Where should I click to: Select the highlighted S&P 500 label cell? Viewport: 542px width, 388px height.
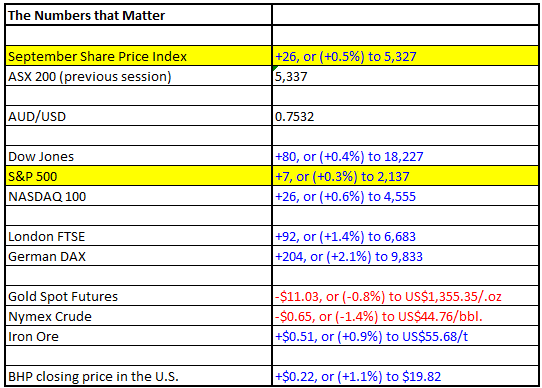click(139, 176)
